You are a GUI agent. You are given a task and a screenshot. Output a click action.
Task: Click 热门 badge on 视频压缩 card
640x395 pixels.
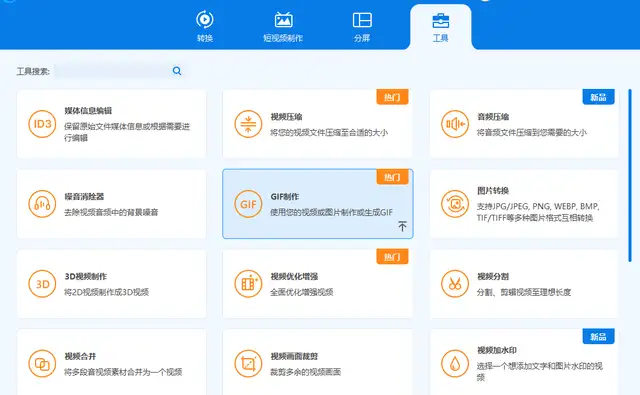point(392,97)
